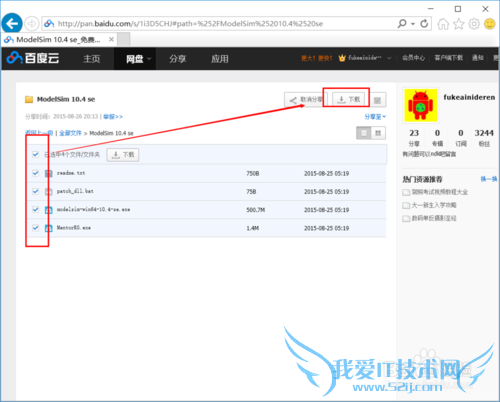
Task: Uncheck the patch_dll.bat checkbox
Action: (x=35, y=191)
